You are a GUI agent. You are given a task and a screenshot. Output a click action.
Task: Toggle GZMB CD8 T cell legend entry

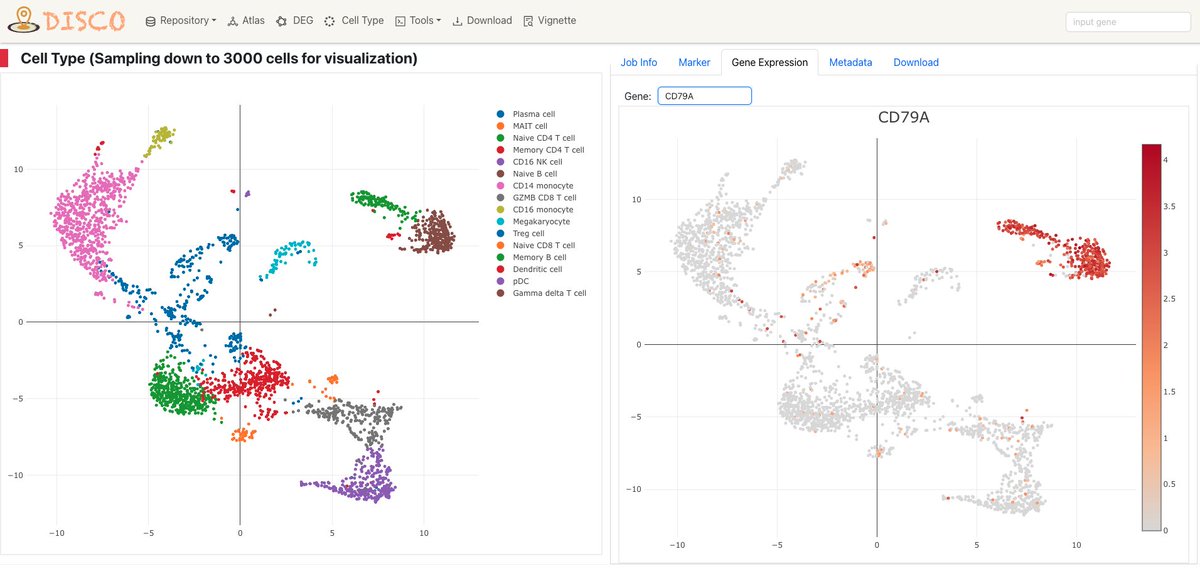tap(536, 198)
